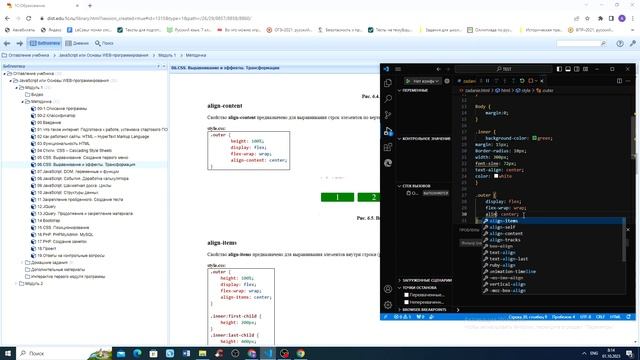Click white color swatch in color line
Viewport: 640px width, 360px height.
click(496, 176)
